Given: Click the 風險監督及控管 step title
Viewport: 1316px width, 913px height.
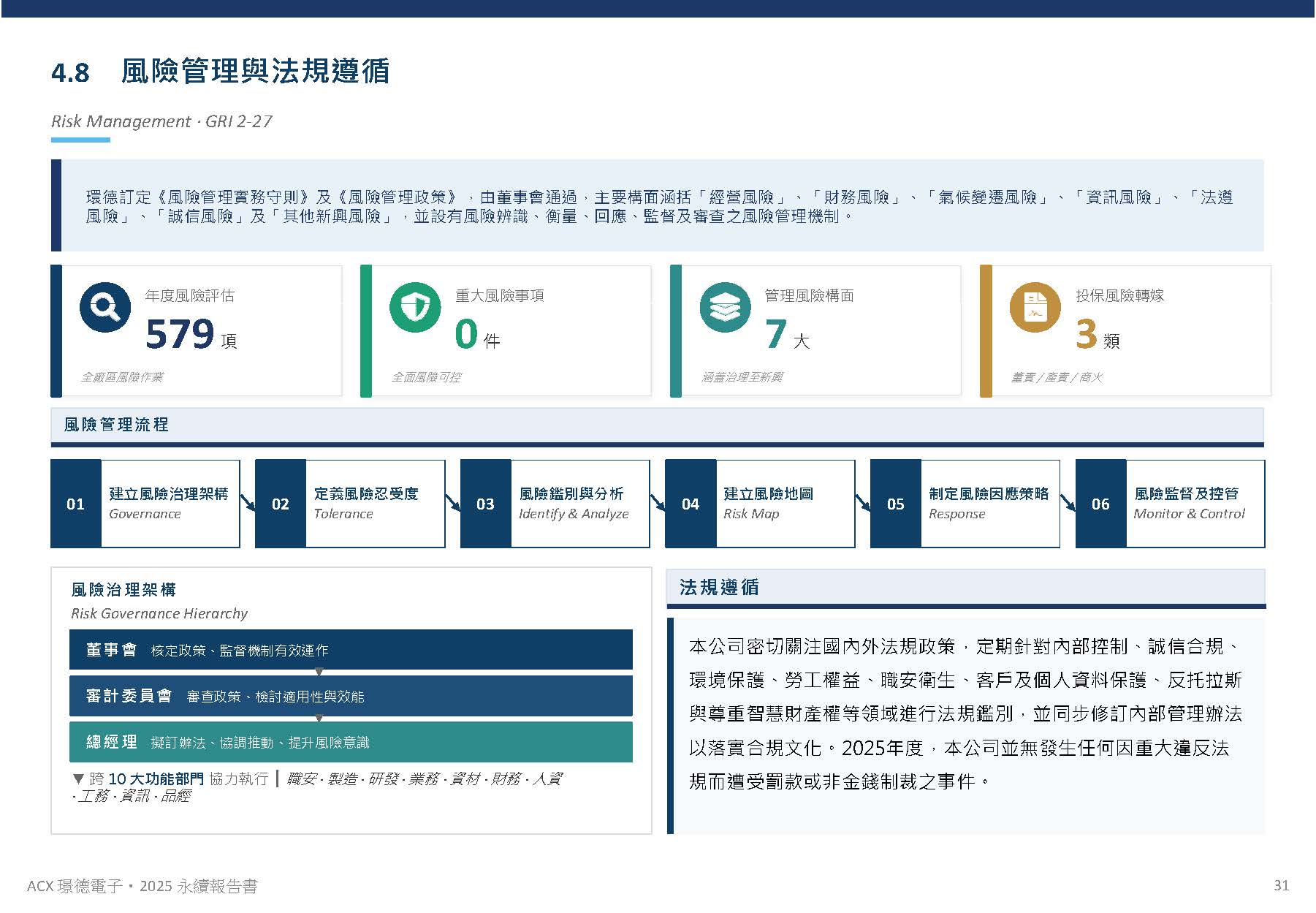Looking at the screenshot, I should click(x=1187, y=493).
